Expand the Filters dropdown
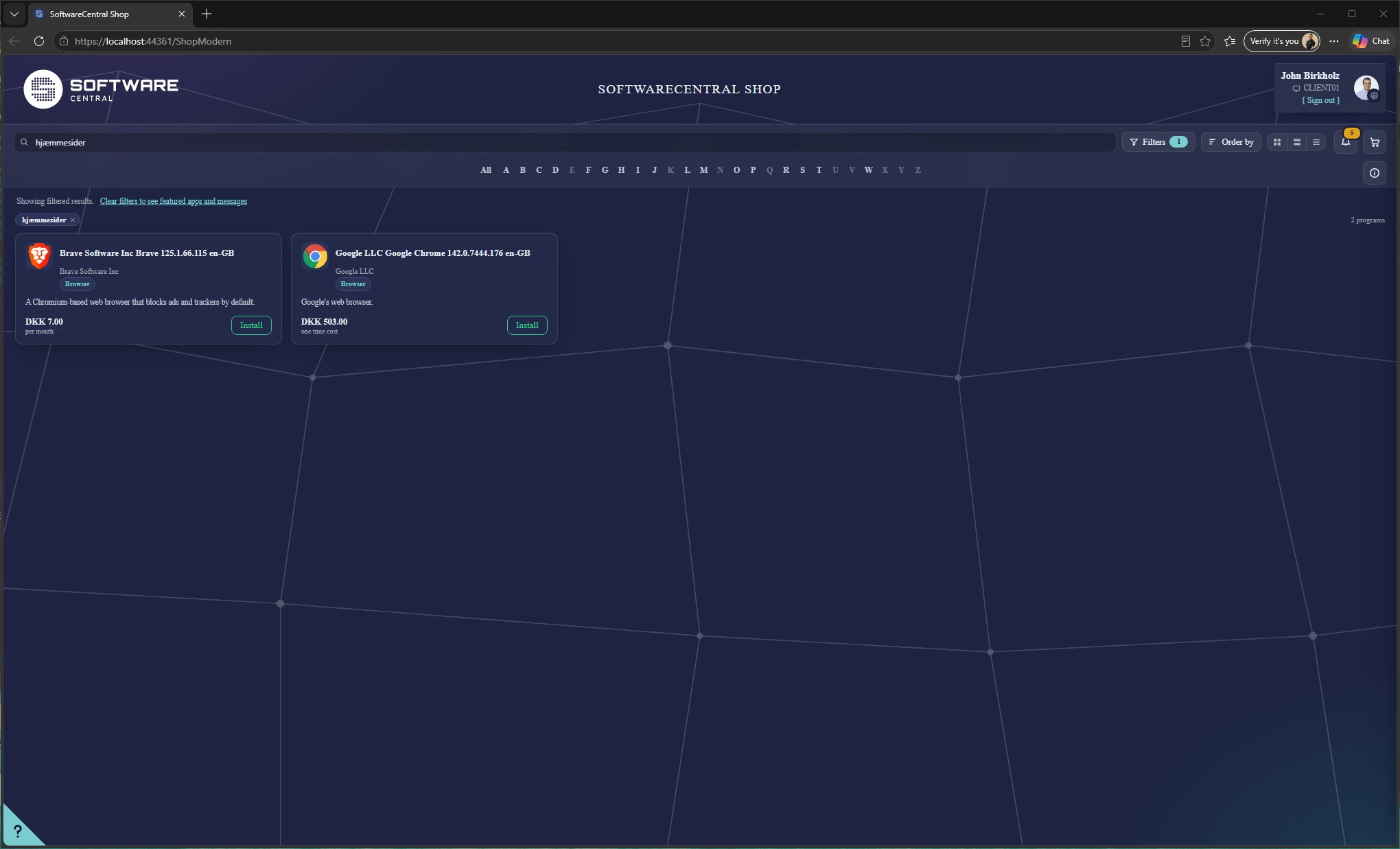The height and width of the screenshot is (849, 1400). (1158, 142)
